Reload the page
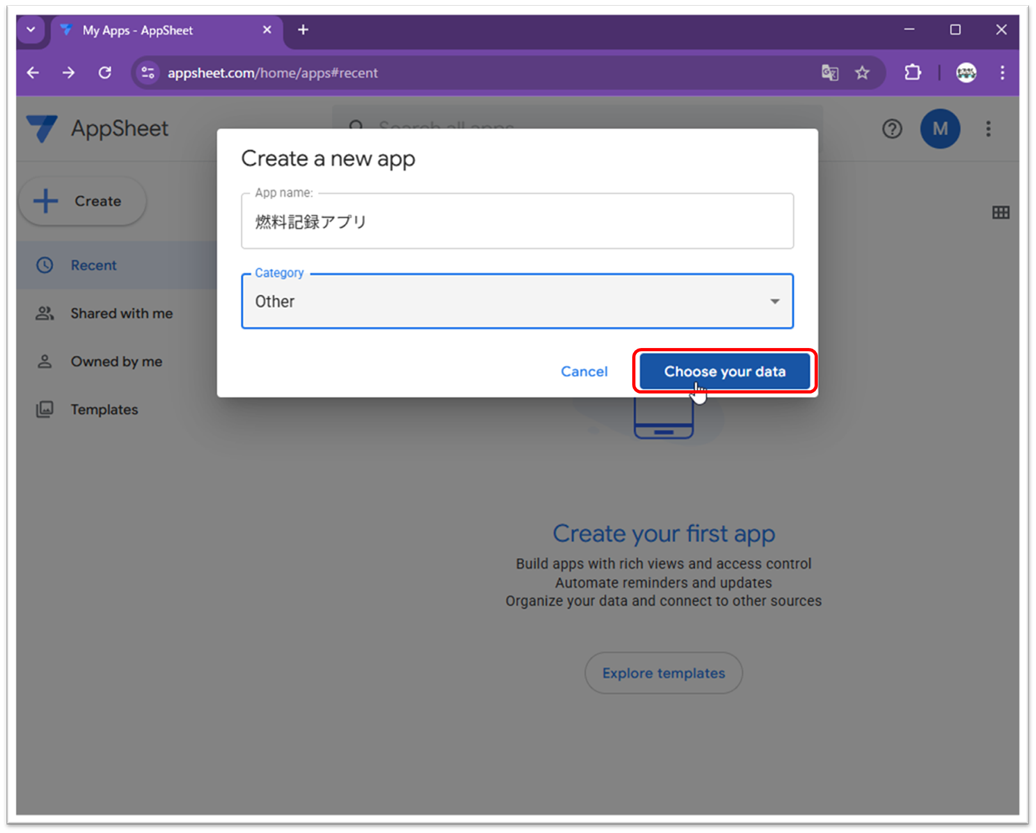1036x833 pixels. pos(105,73)
